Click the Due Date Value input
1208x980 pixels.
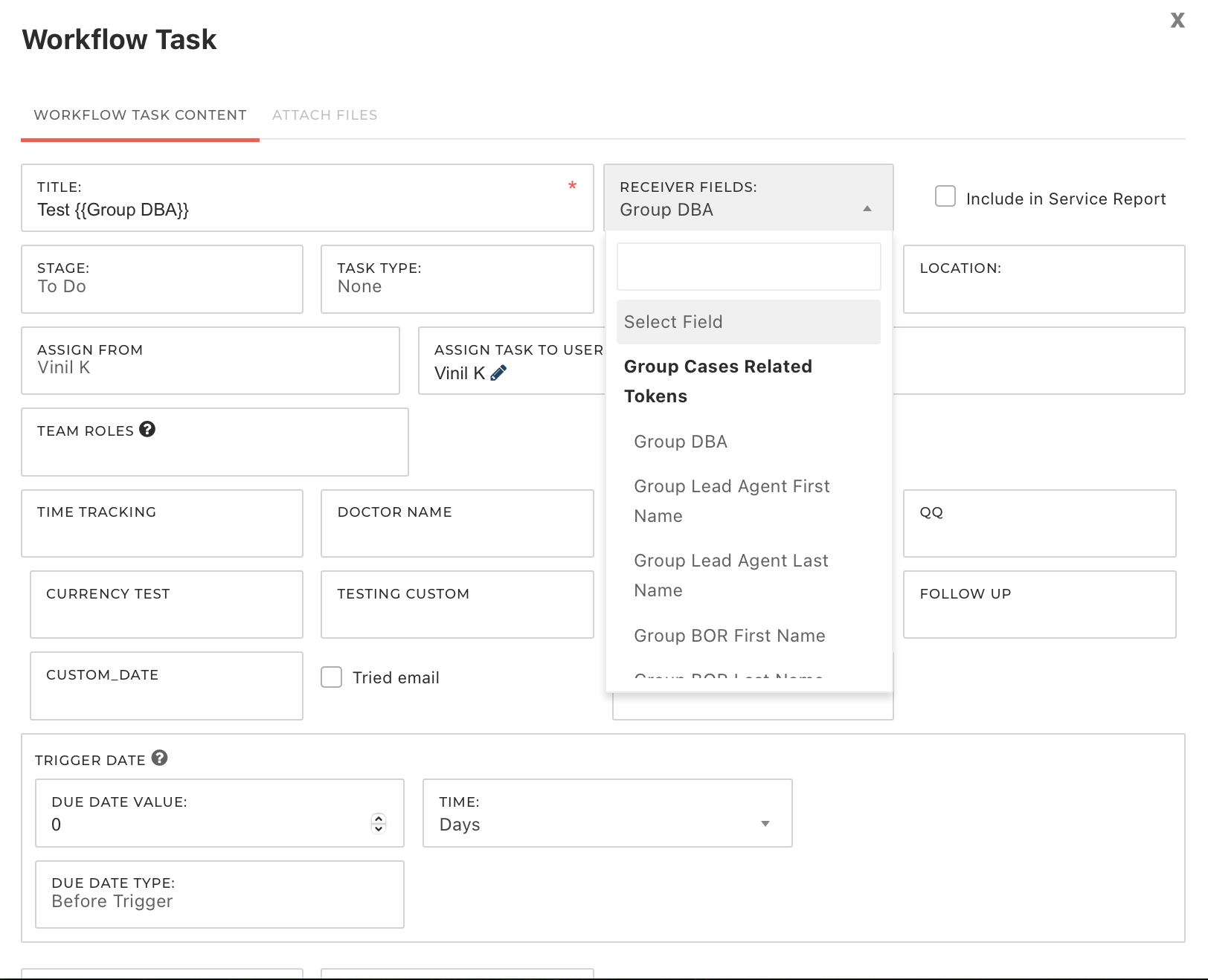point(219,813)
